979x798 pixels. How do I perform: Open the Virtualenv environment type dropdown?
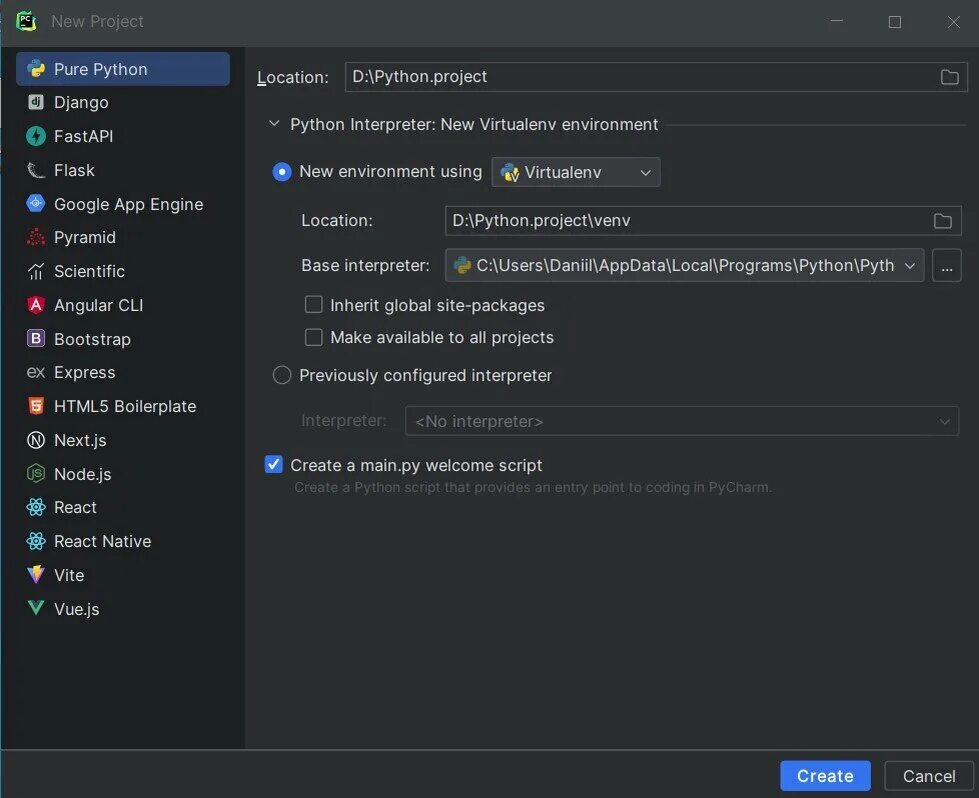(576, 172)
